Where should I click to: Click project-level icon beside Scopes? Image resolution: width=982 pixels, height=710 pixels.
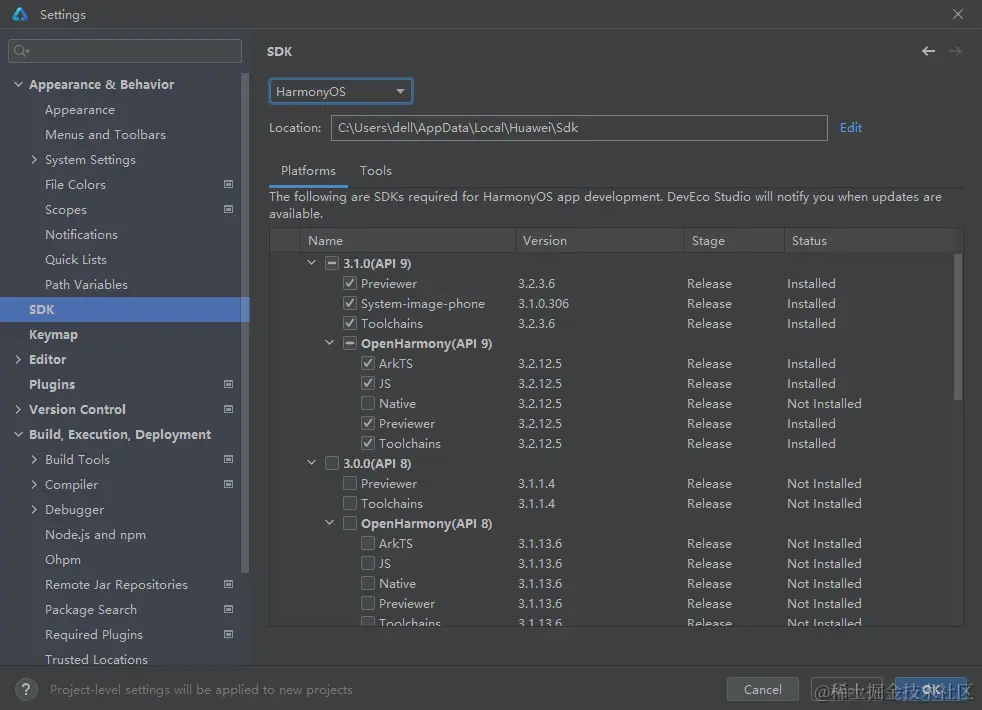(228, 210)
